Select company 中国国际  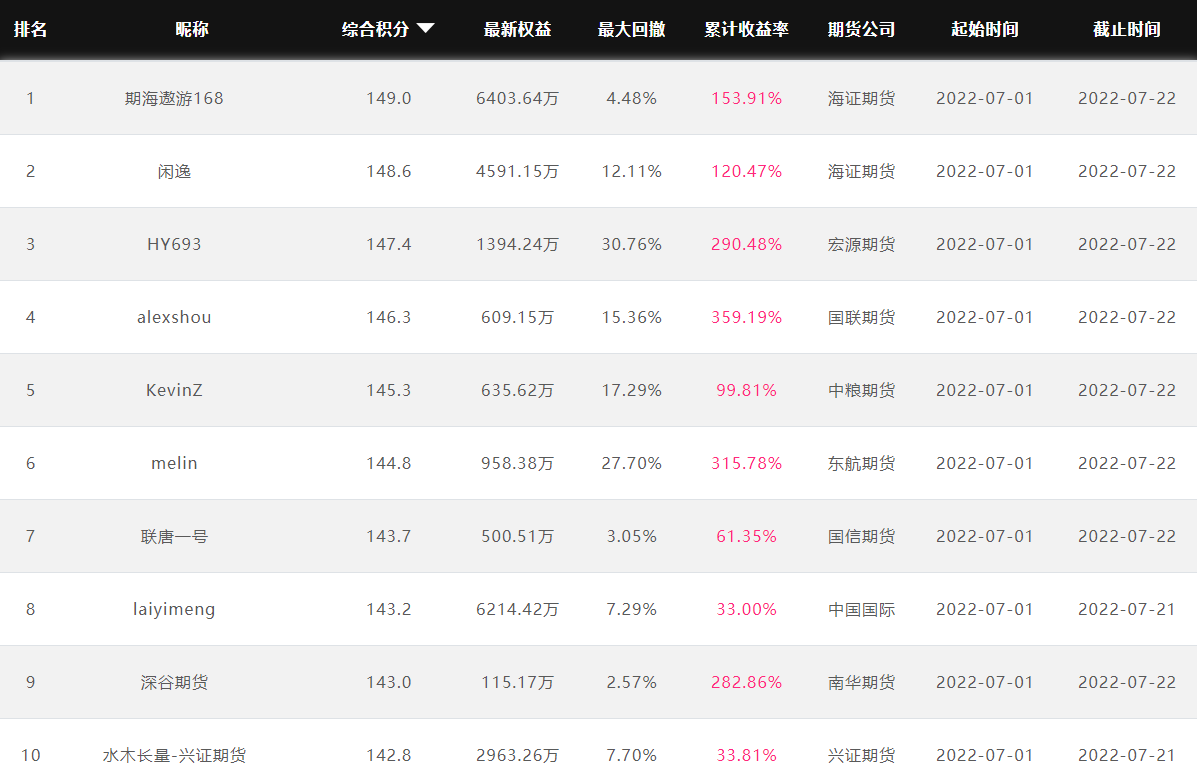[x=862, y=609]
